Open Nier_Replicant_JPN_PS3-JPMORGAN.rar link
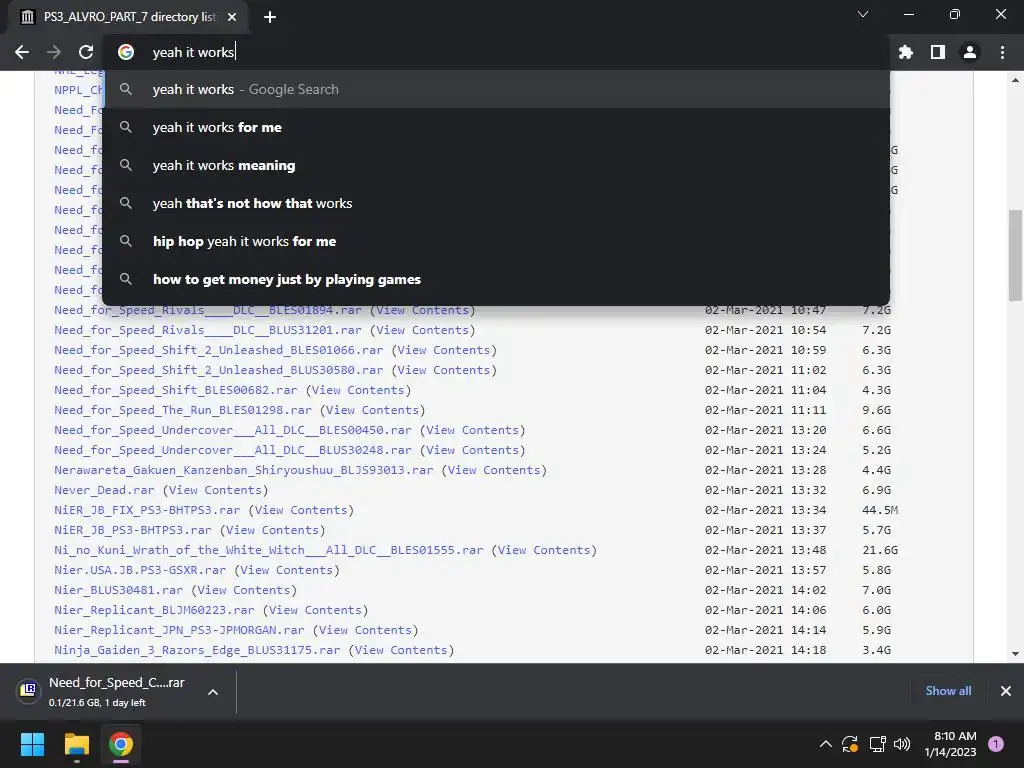Viewport: 1024px width, 768px height. pos(179,630)
